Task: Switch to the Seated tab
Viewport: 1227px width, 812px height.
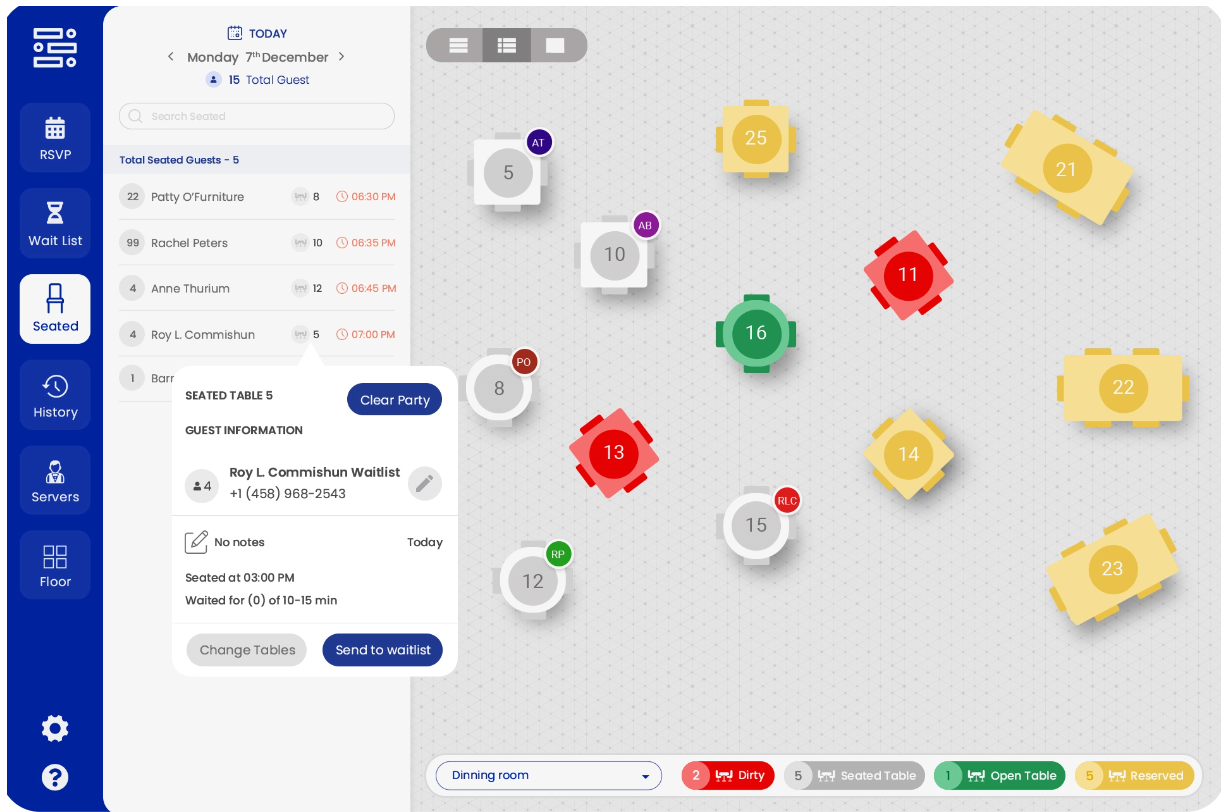Action: click(x=55, y=309)
